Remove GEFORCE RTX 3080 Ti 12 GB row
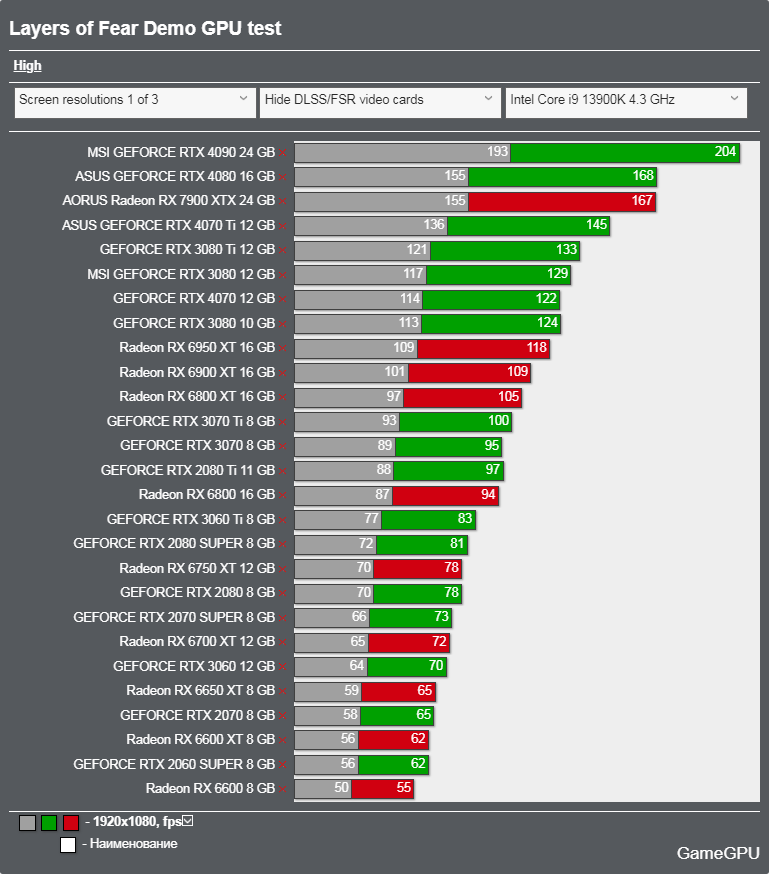Viewport: 769px width, 874px height. pyautogui.click(x=283, y=251)
